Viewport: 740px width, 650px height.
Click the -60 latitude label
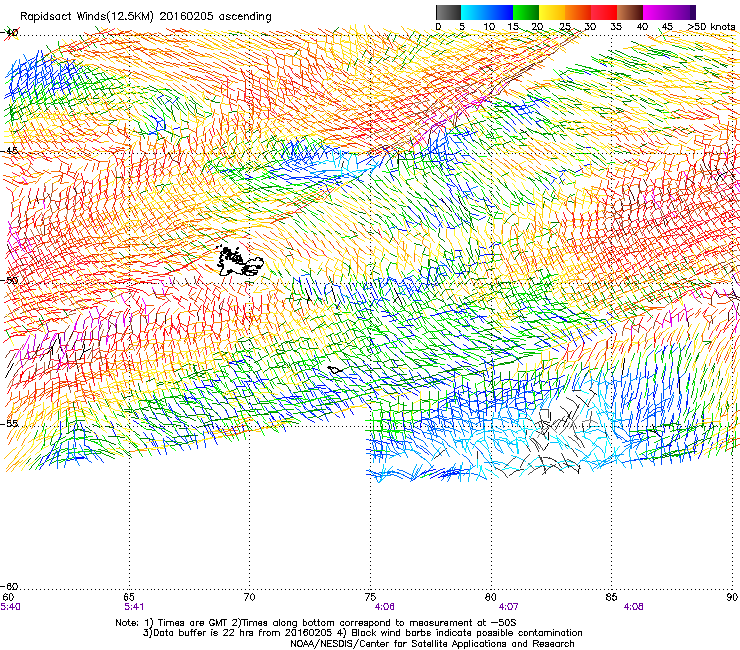(9, 586)
